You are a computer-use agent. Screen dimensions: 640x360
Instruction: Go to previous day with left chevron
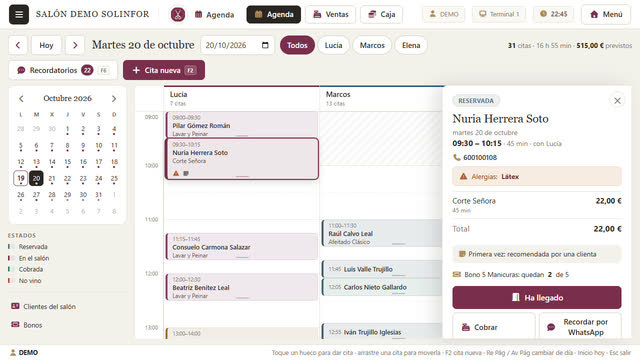(18, 45)
